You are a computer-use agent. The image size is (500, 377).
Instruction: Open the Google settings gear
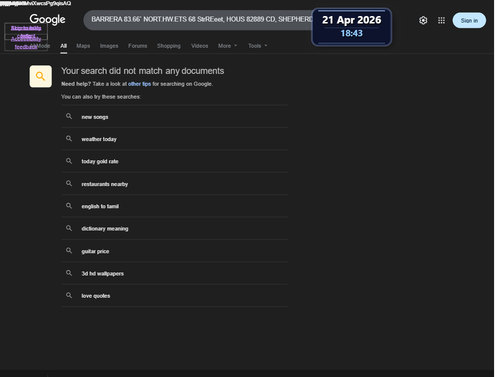tap(423, 20)
